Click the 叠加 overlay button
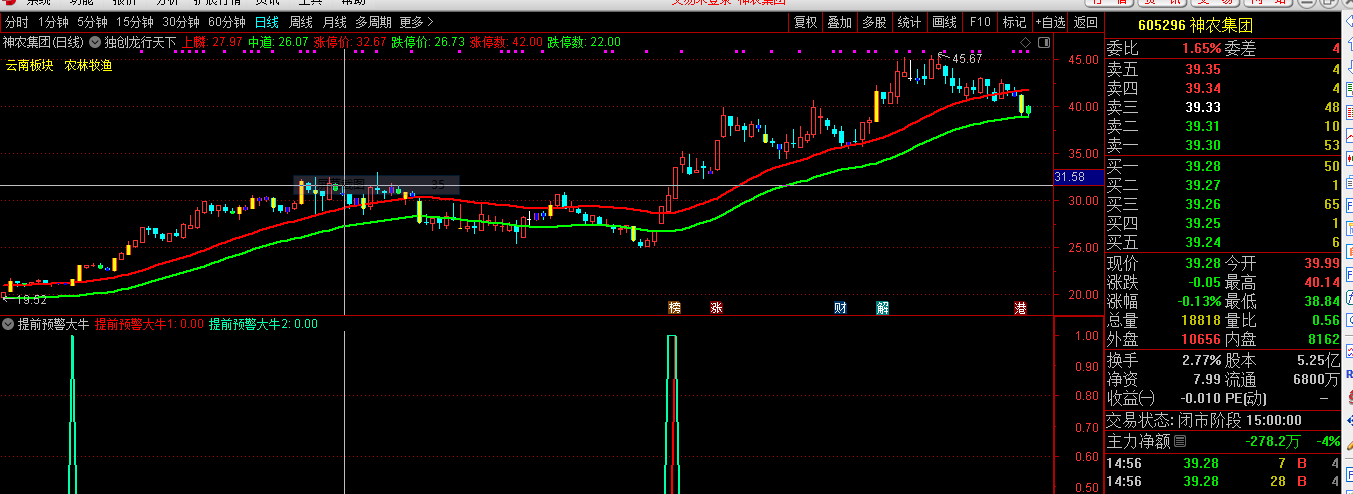 tap(840, 22)
